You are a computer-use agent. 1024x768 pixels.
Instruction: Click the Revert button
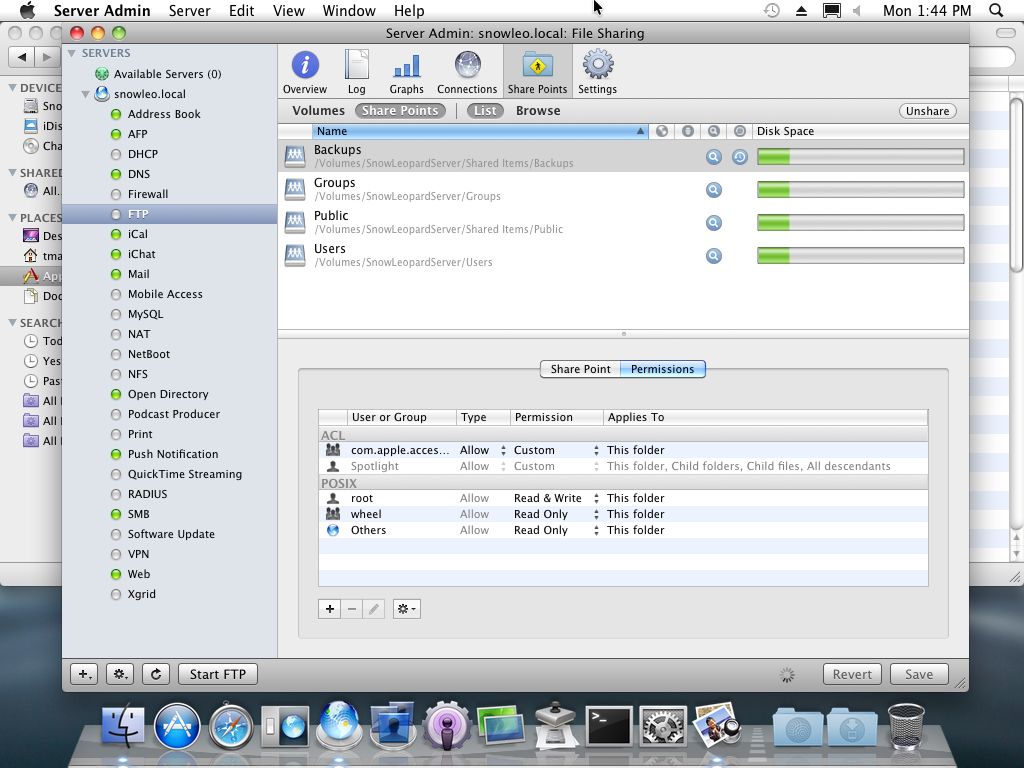point(852,674)
